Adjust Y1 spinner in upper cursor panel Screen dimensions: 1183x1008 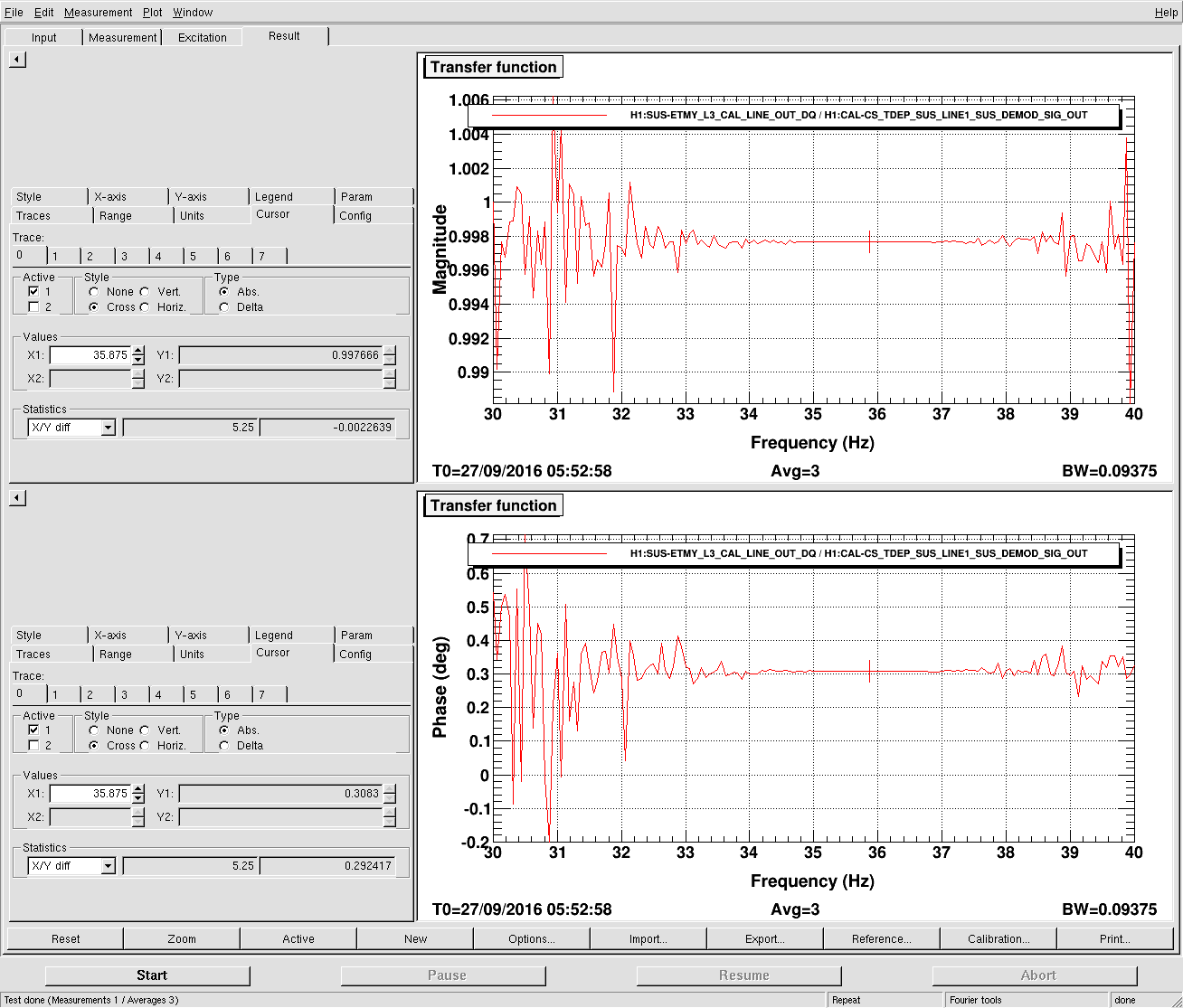[x=390, y=355]
